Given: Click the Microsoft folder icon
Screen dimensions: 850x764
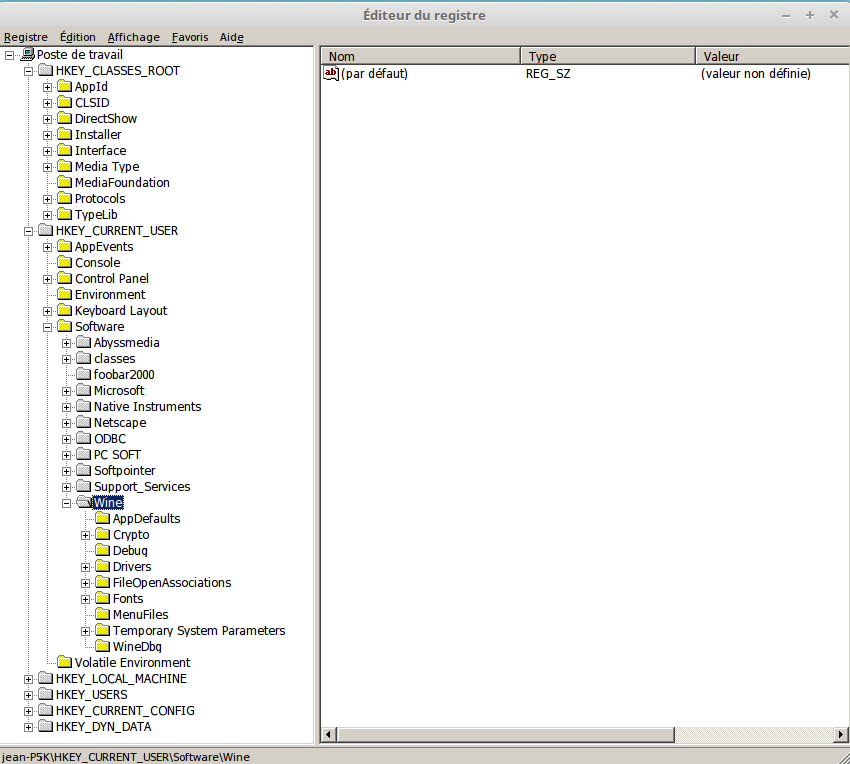Looking at the screenshot, I should 84,391.
